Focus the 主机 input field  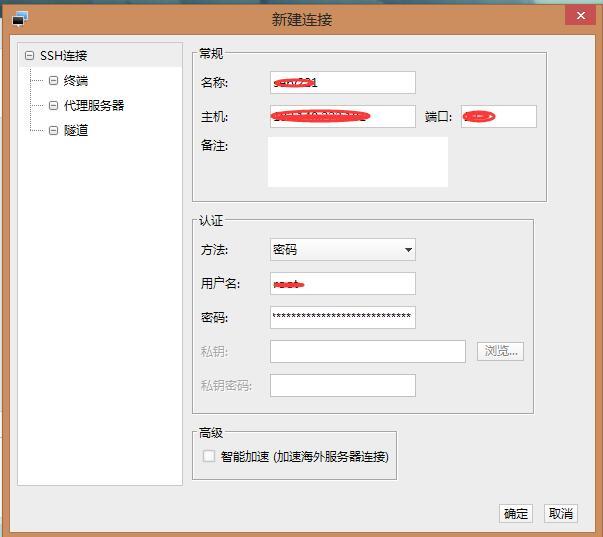[343, 116]
